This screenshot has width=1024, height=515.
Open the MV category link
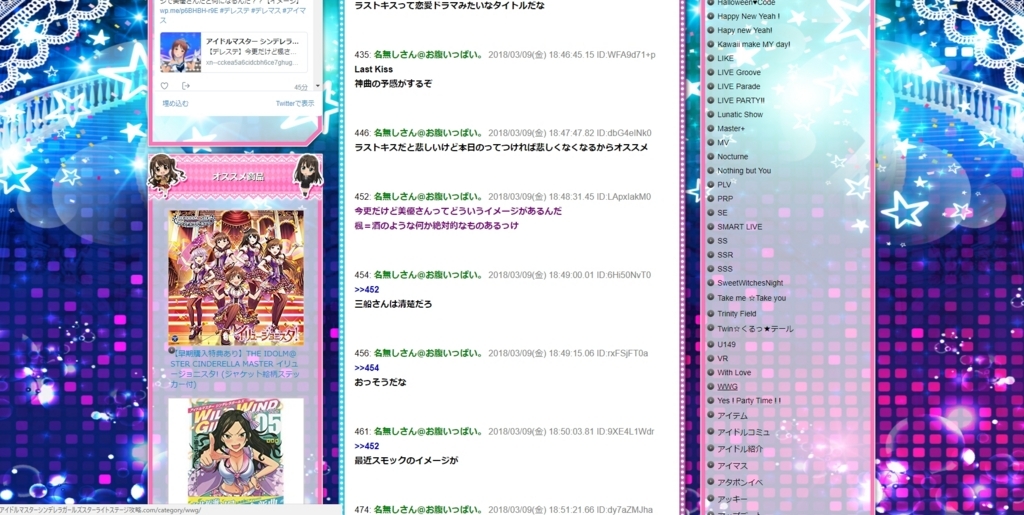[x=723, y=142]
